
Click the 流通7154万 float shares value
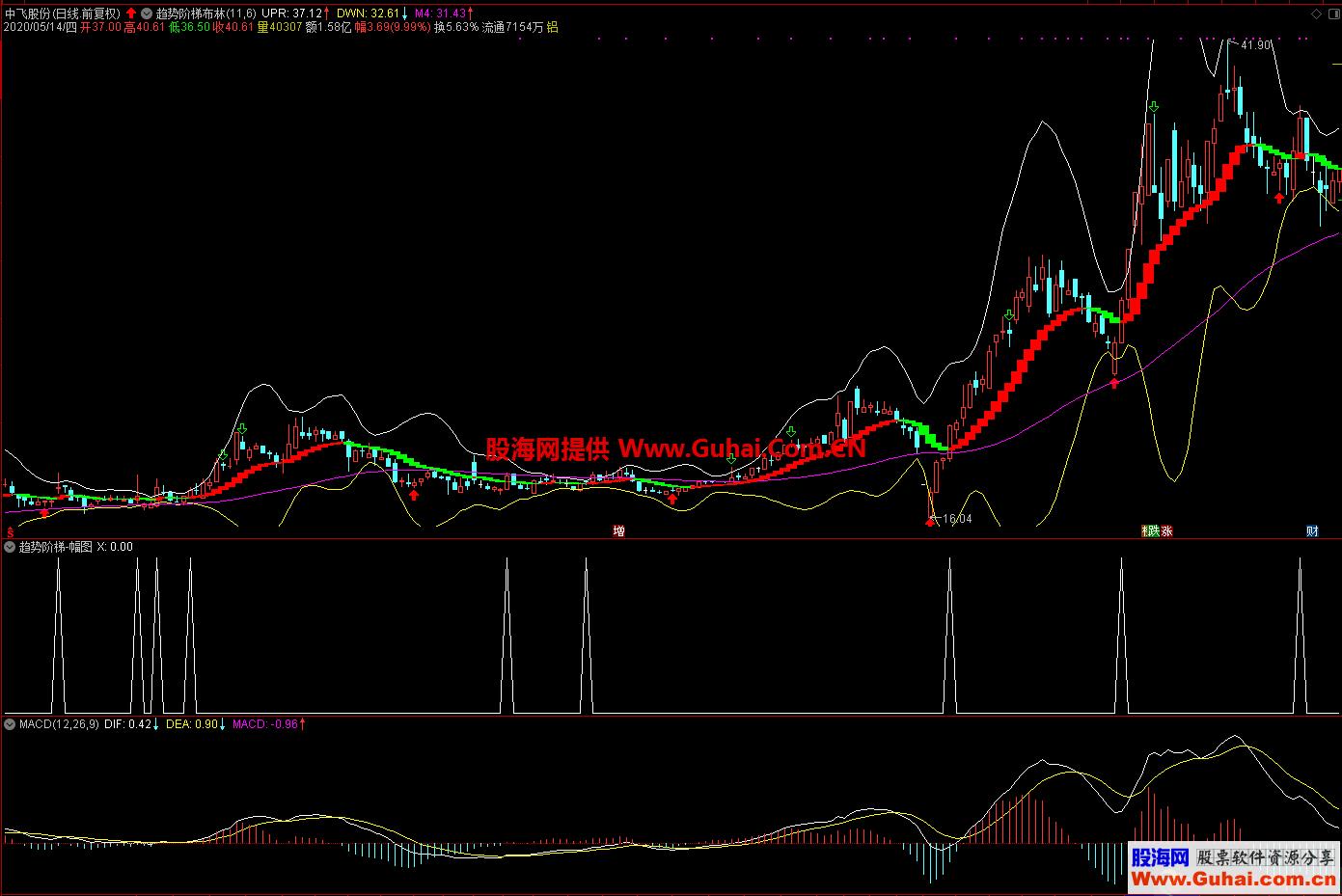click(512, 28)
